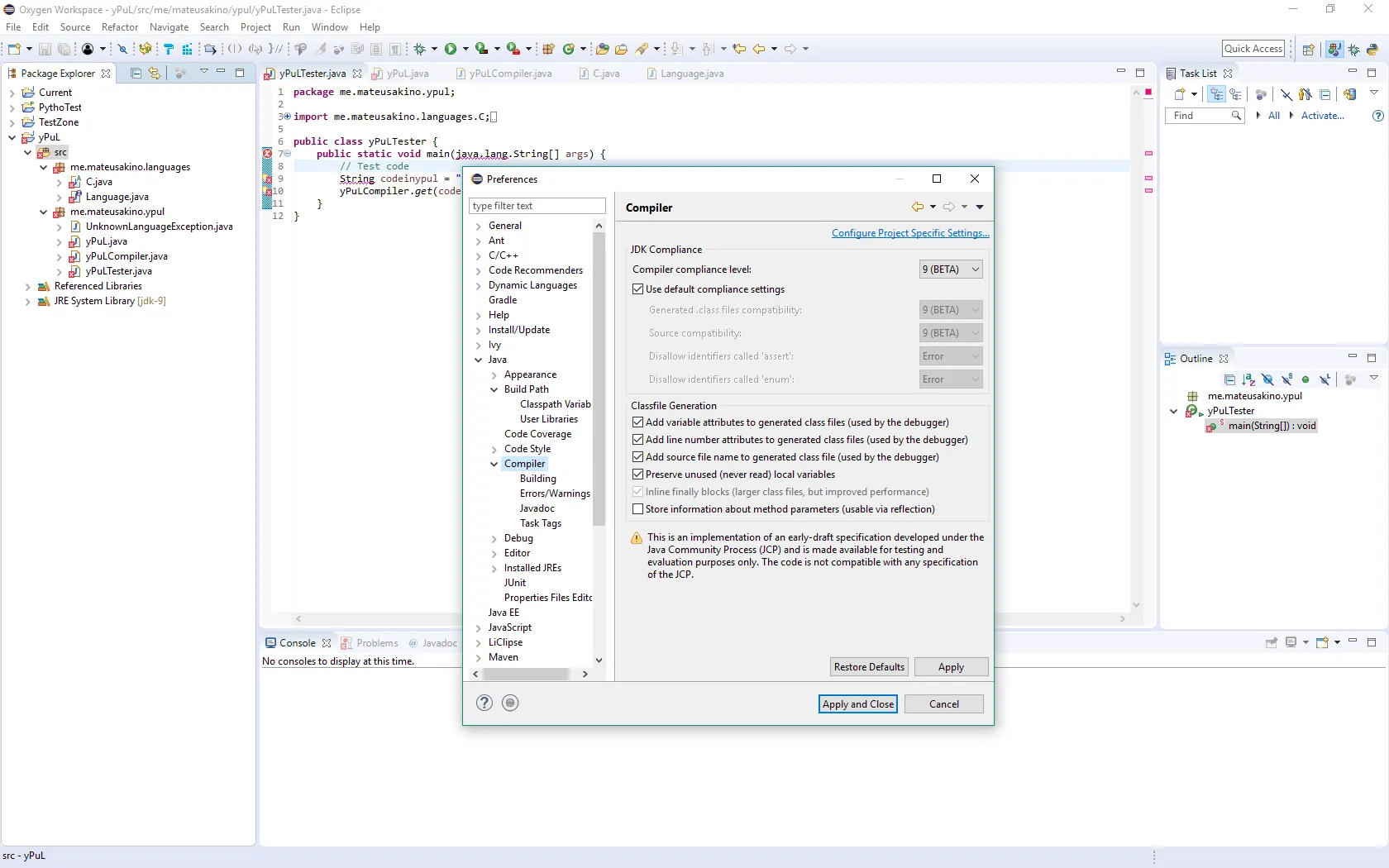This screenshot has width=1389, height=868.
Task: Click the New Java Class toolbar icon
Action: [x=569, y=50]
